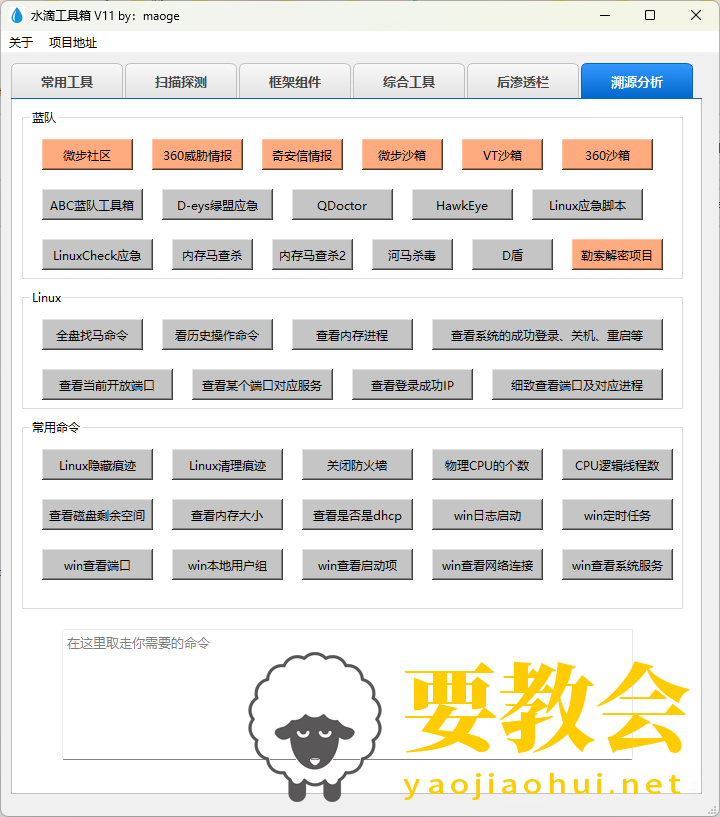Launch D-eys绿盟应急 tool

(x=217, y=205)
